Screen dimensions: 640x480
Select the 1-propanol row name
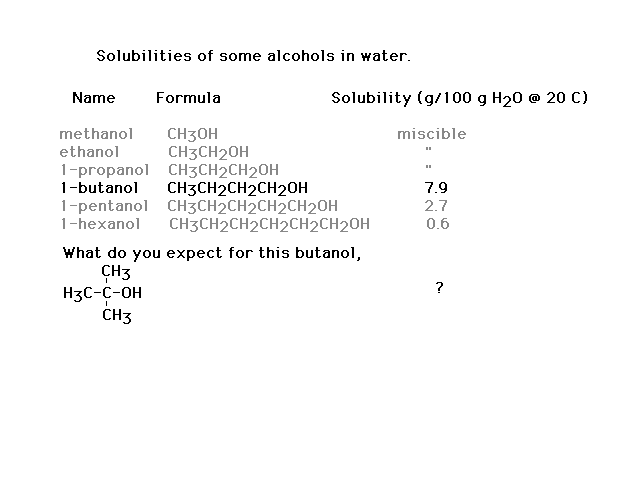click(104, 171)
